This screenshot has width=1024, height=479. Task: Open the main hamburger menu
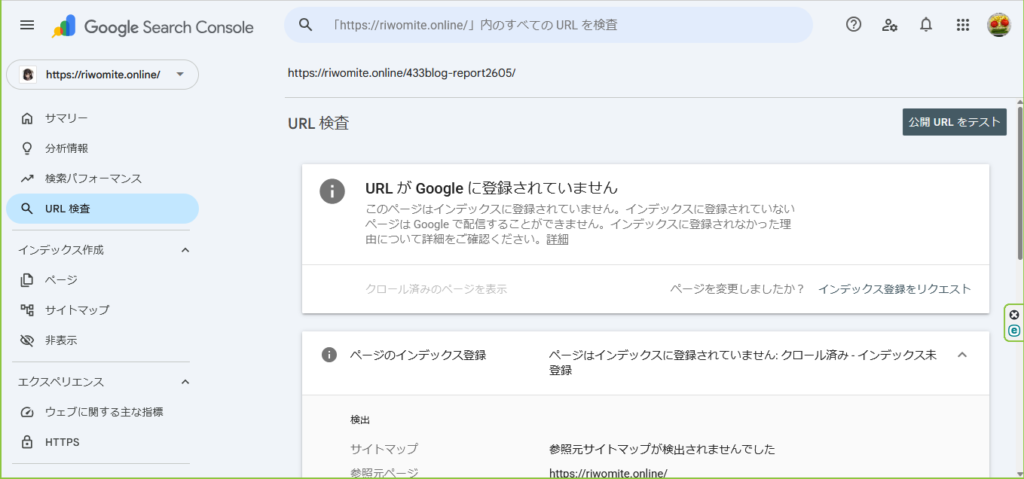coord(27,25)
